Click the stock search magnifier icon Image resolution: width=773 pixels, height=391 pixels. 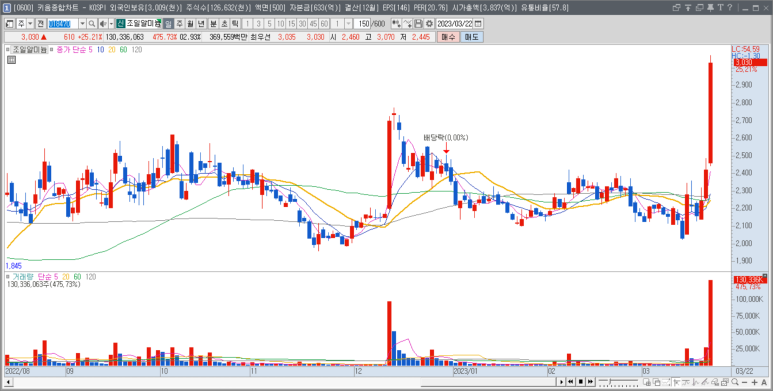92,24
